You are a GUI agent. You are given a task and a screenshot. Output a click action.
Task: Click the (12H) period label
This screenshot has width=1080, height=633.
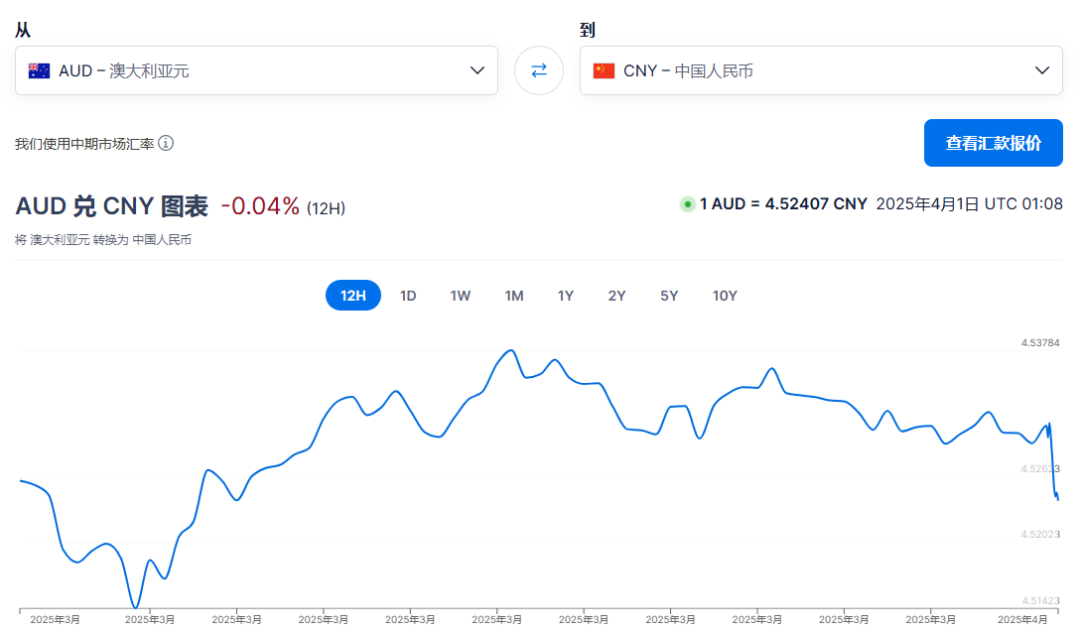click(x=326, y=208)
